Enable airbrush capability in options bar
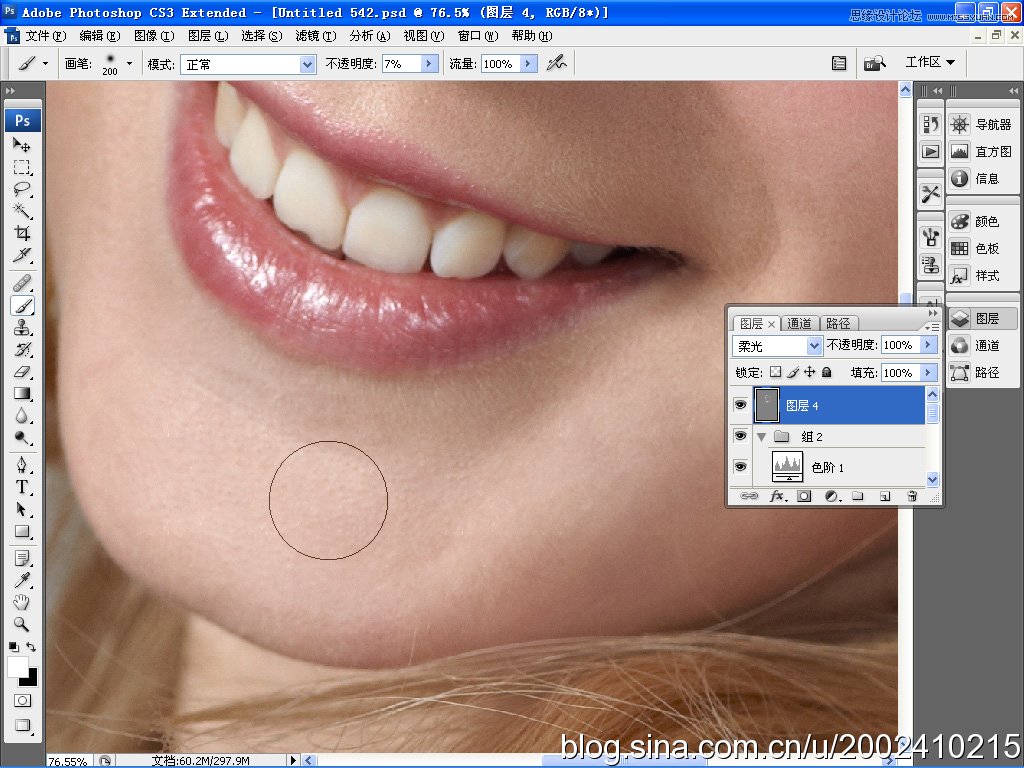Screen dimensions: 1024x768 (x=556, y=63)
